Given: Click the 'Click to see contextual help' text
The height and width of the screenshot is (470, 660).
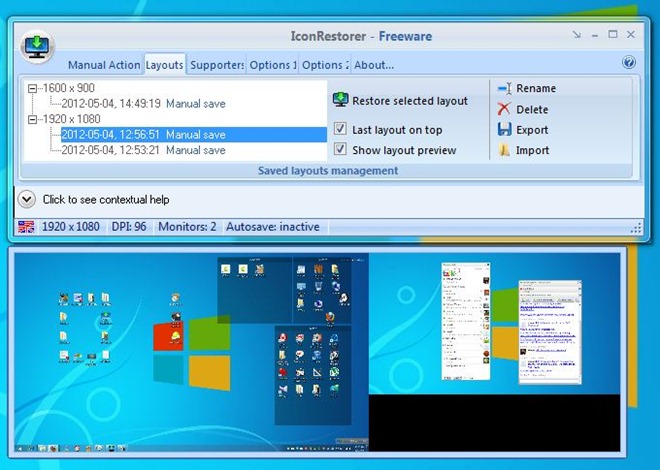Looking at the screenshot, I should coord(106,199).
